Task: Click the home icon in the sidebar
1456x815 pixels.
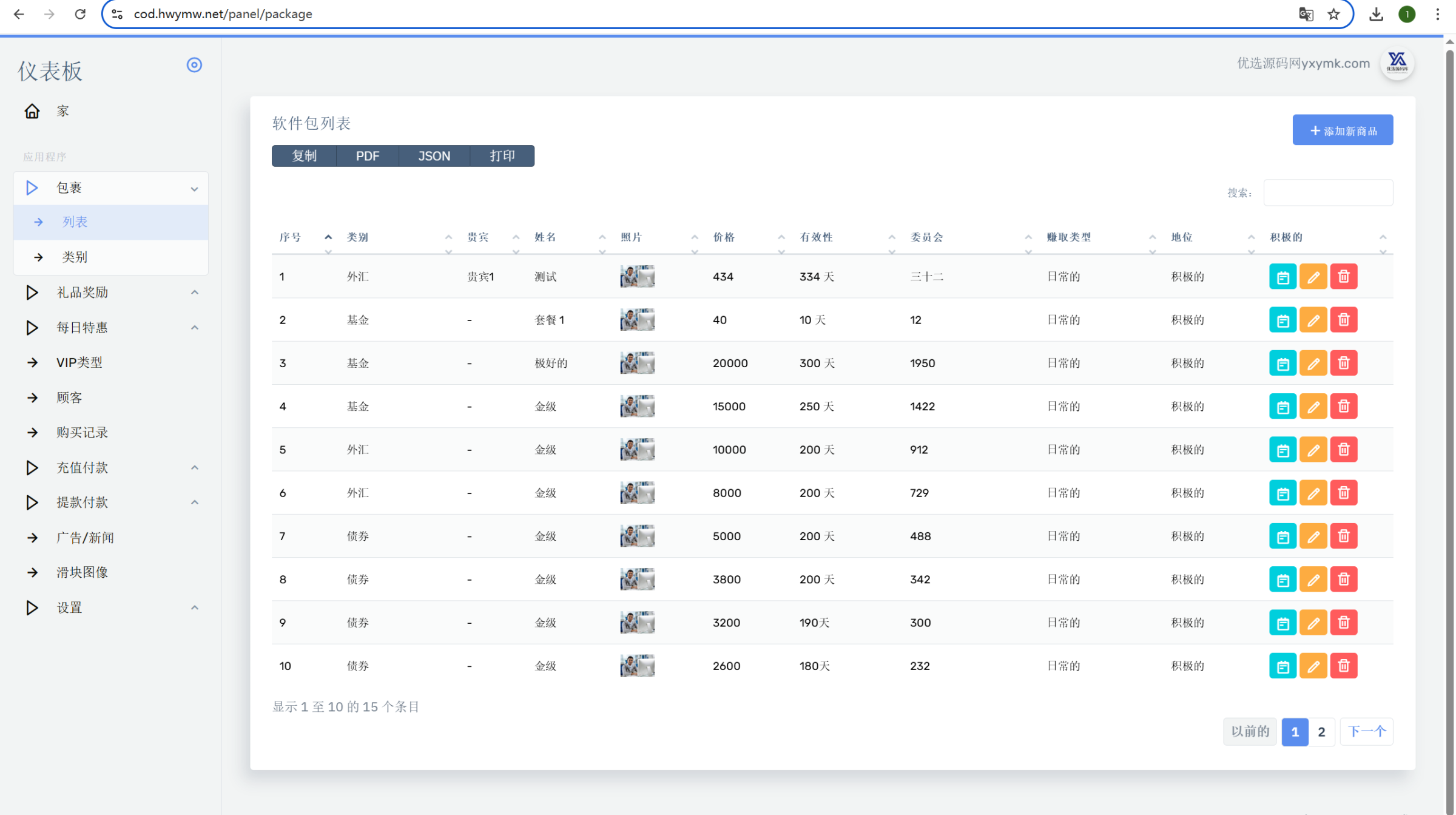Action: pyautogui.click(x=32, y=111)
